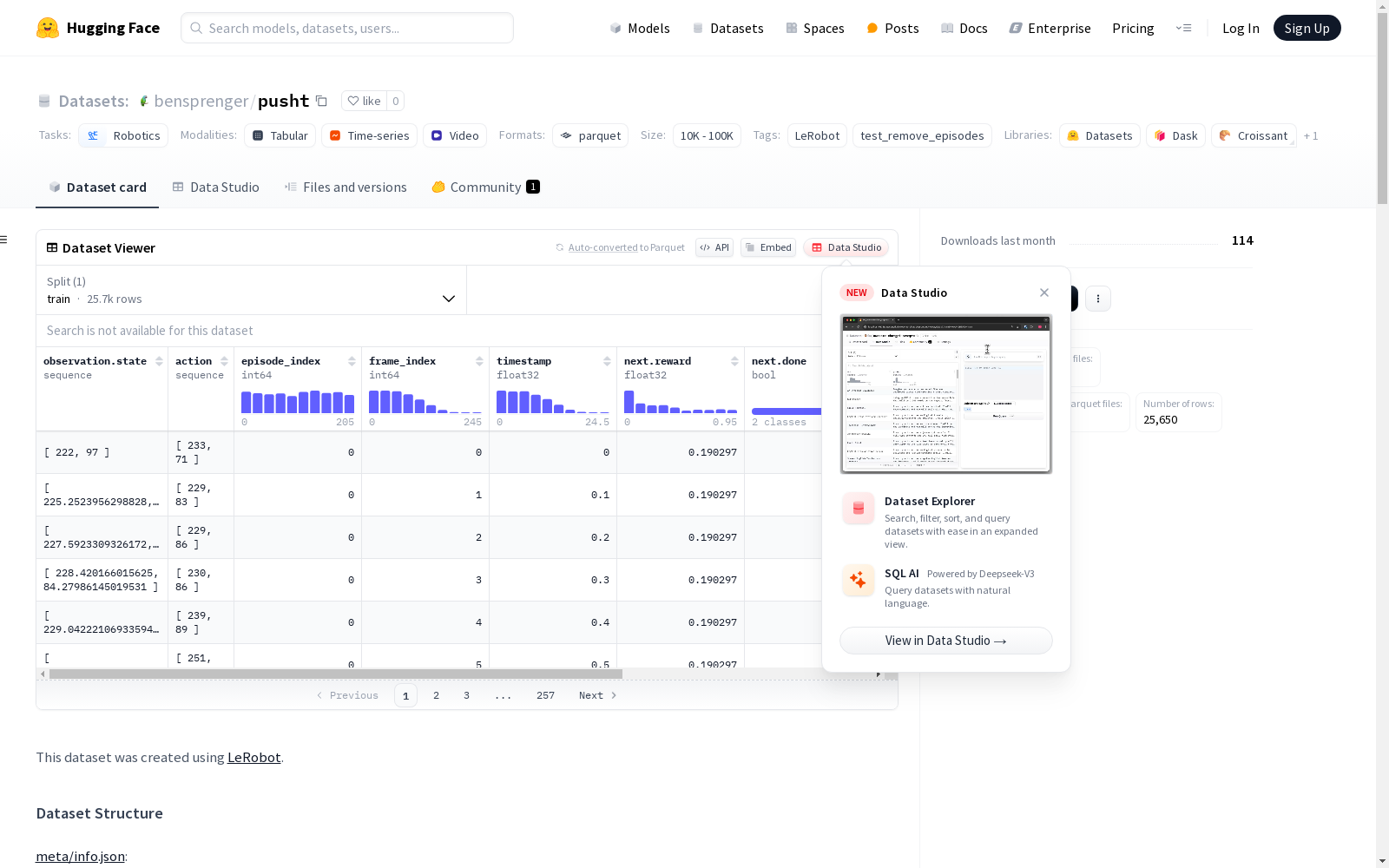Viewport: 1389px width, 868px height.
Task: Sort the observation.state column
Action: click(x=159, y=361)
